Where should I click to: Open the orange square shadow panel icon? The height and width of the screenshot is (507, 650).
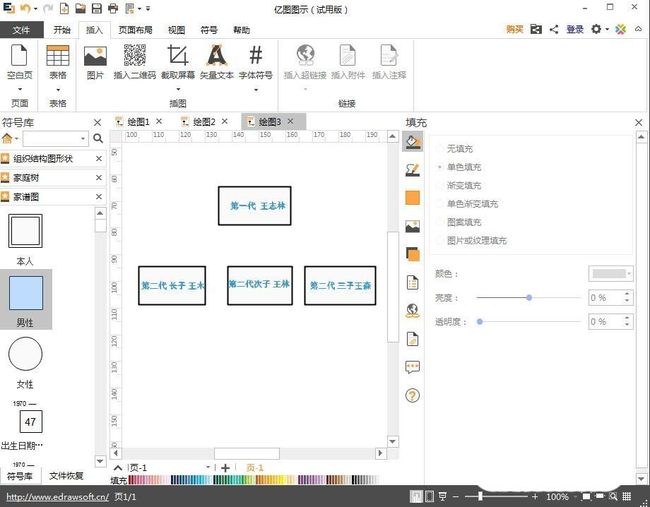tap(412, 198)
